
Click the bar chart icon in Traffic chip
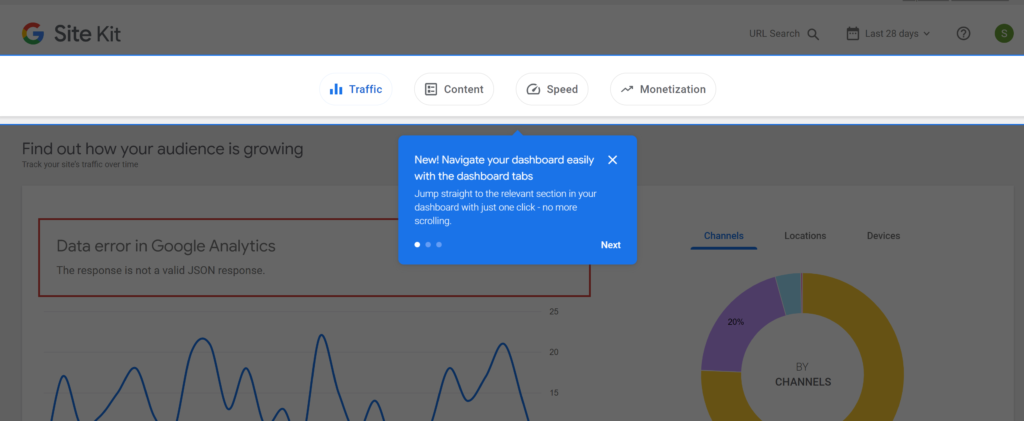(x=336, y=89)
